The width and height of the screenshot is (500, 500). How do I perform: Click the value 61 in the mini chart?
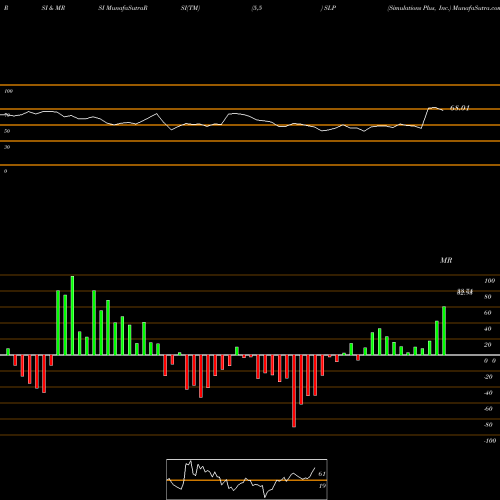click(322, 474)
